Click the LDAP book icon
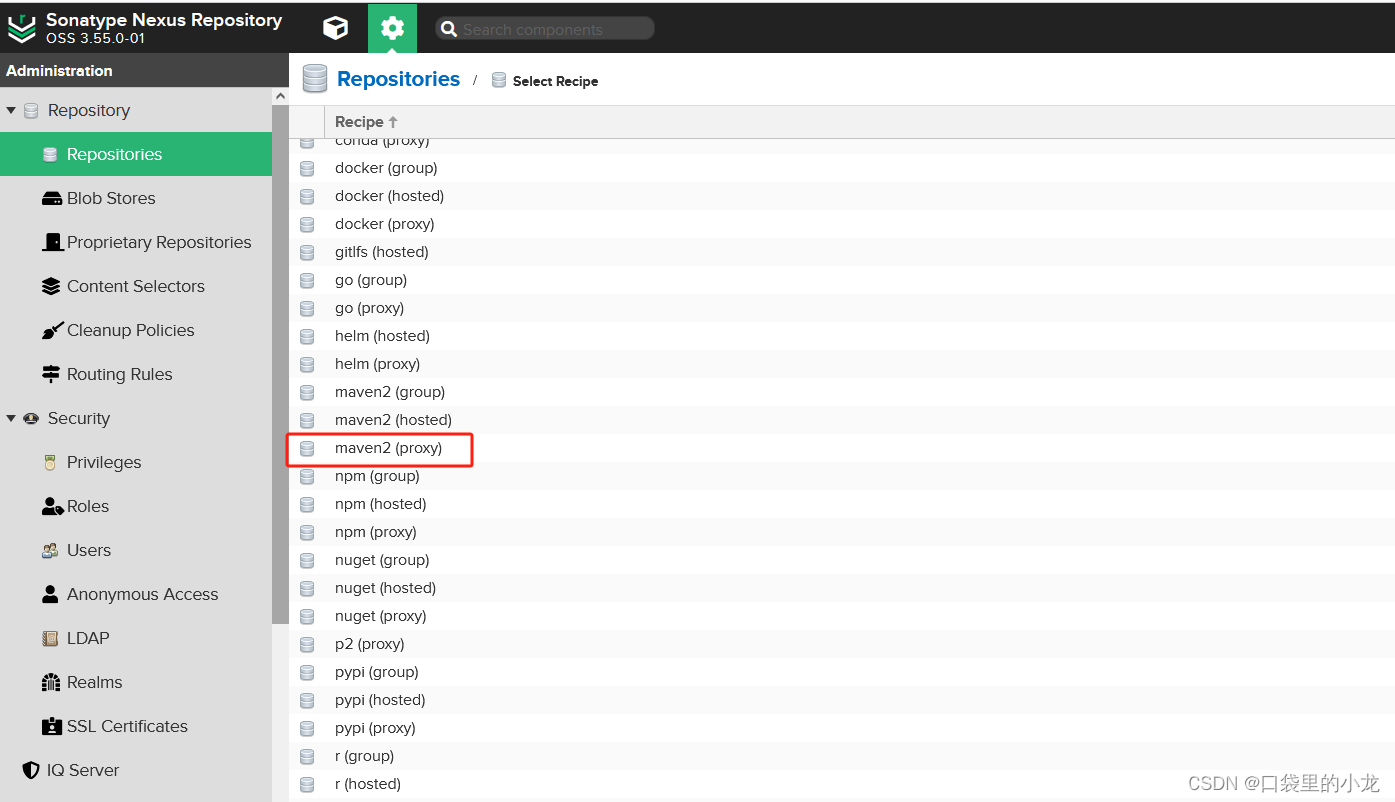 [x=50, y=638]
